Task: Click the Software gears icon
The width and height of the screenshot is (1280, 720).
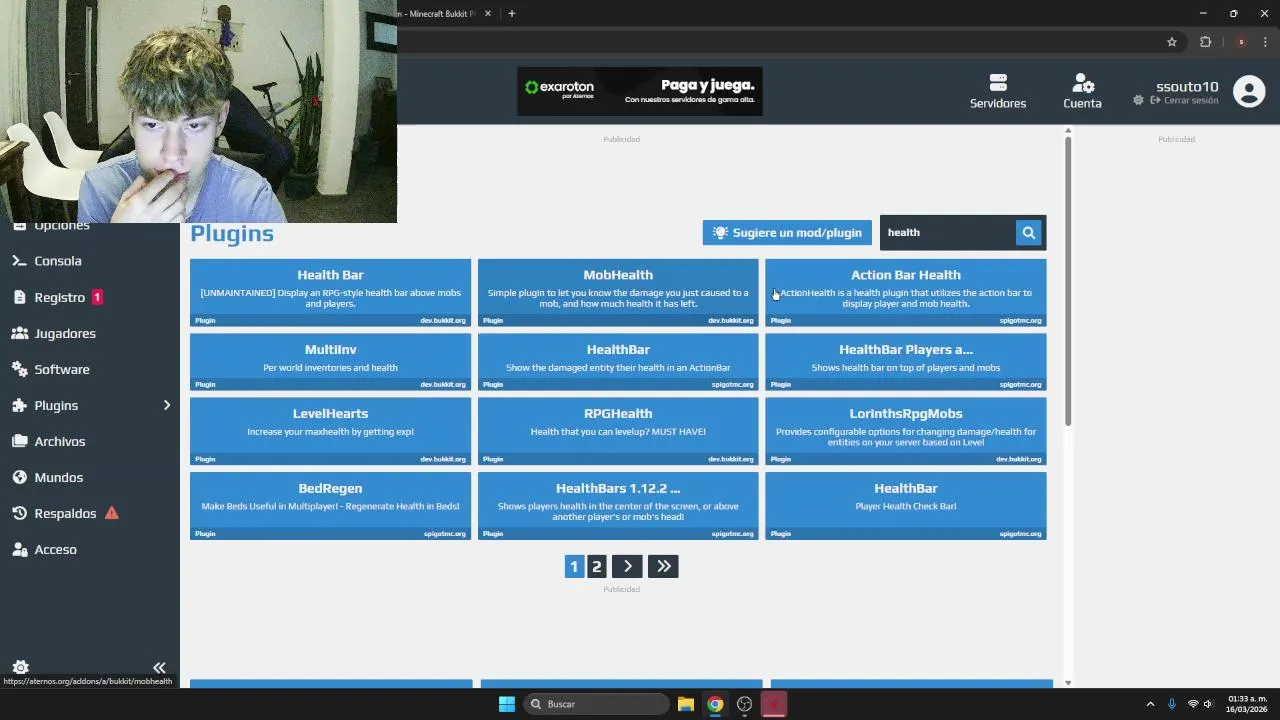Action: click(19, 369)
